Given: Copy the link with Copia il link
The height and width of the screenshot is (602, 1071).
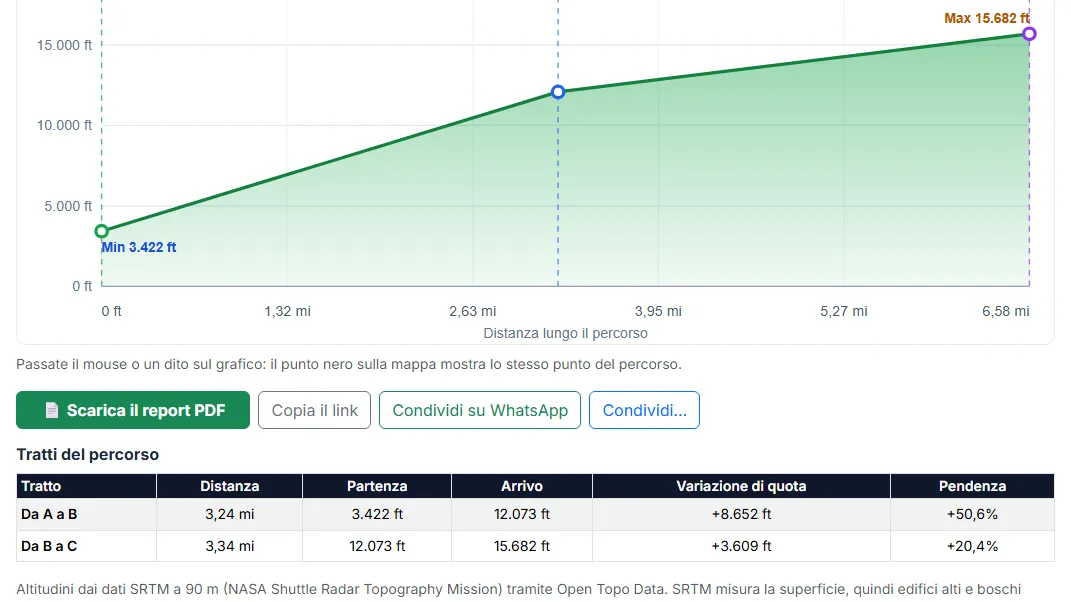Looking at the screenshot, I should (x=314, y=410).
